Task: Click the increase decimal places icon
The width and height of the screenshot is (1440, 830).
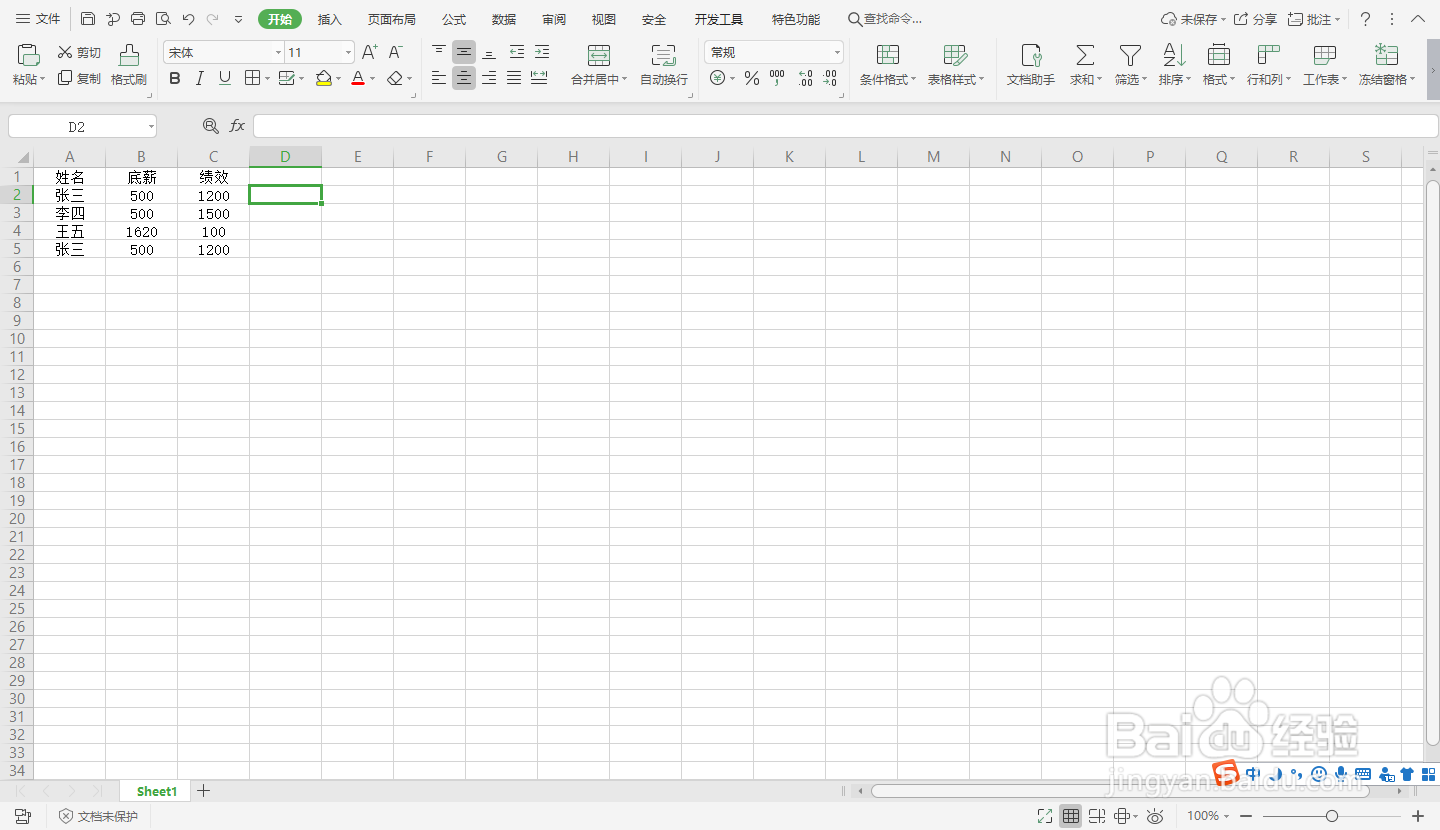Action: pos(805,78)
